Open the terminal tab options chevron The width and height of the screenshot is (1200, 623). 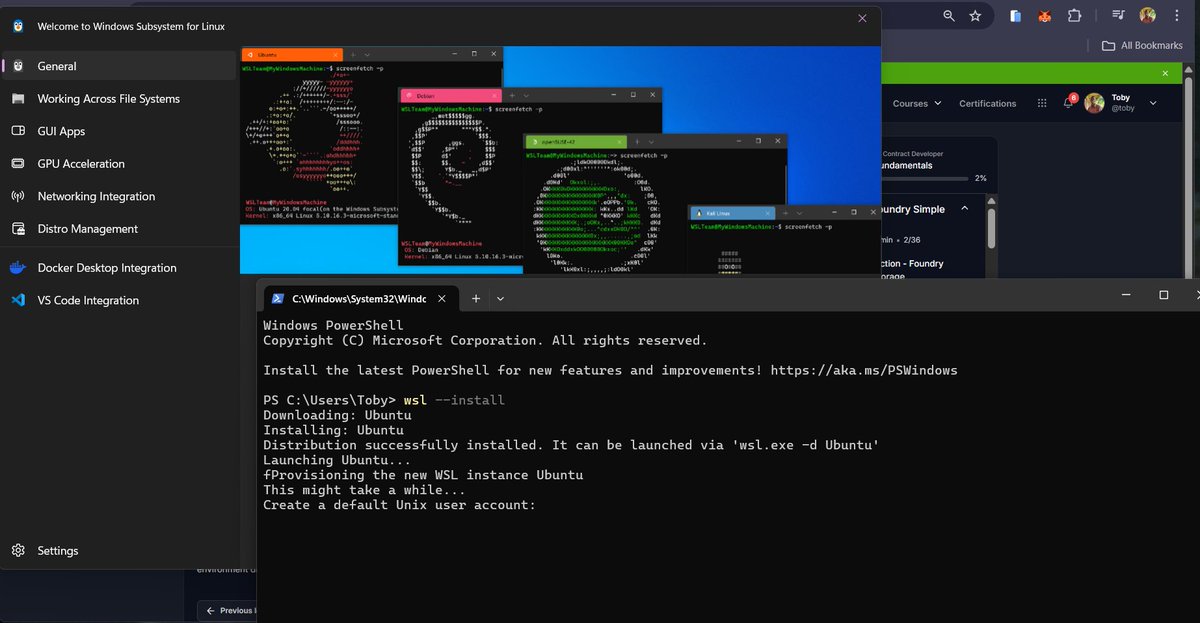pos(500,298)
